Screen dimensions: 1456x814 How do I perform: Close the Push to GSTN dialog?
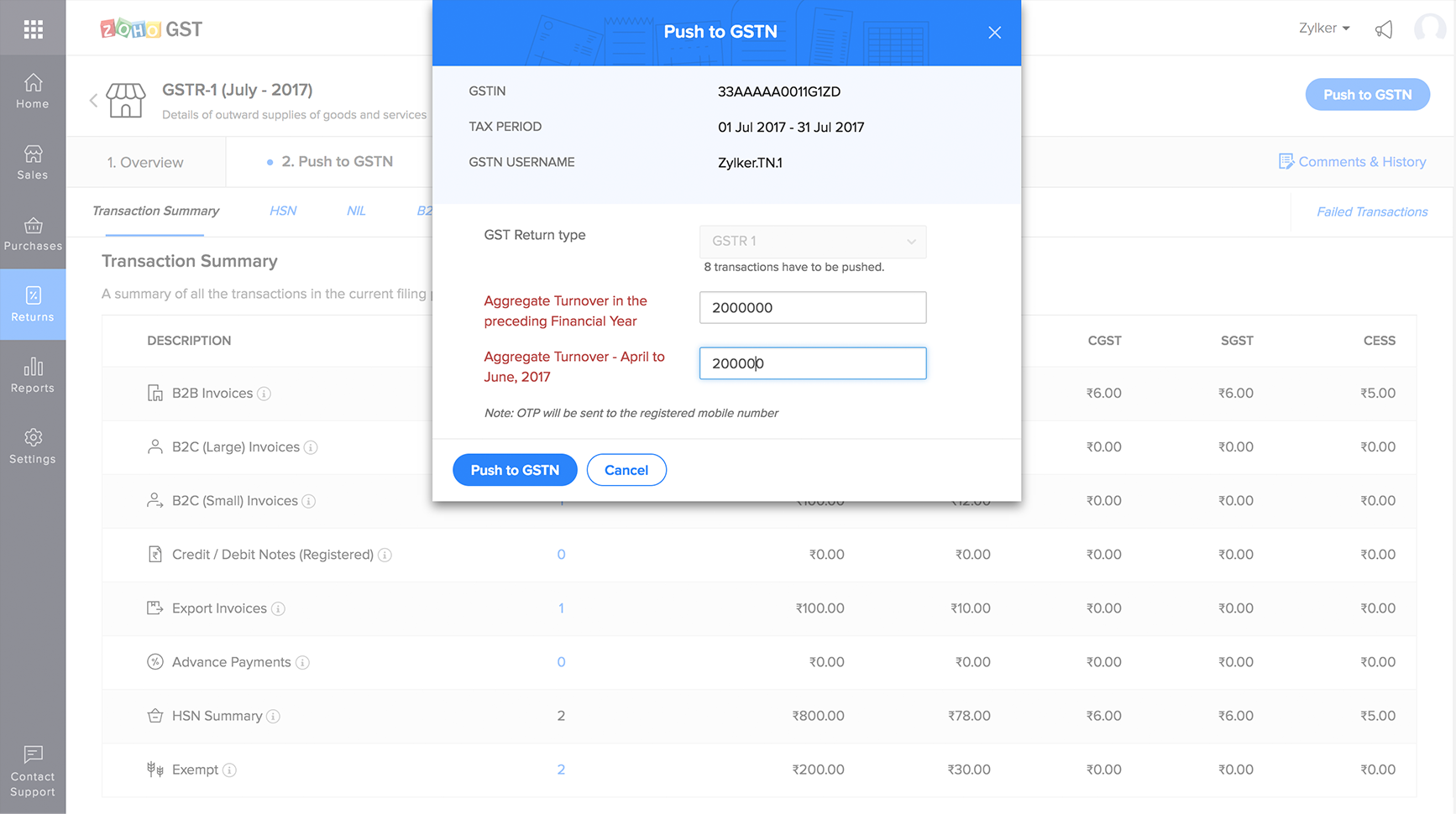click(994, 32)
